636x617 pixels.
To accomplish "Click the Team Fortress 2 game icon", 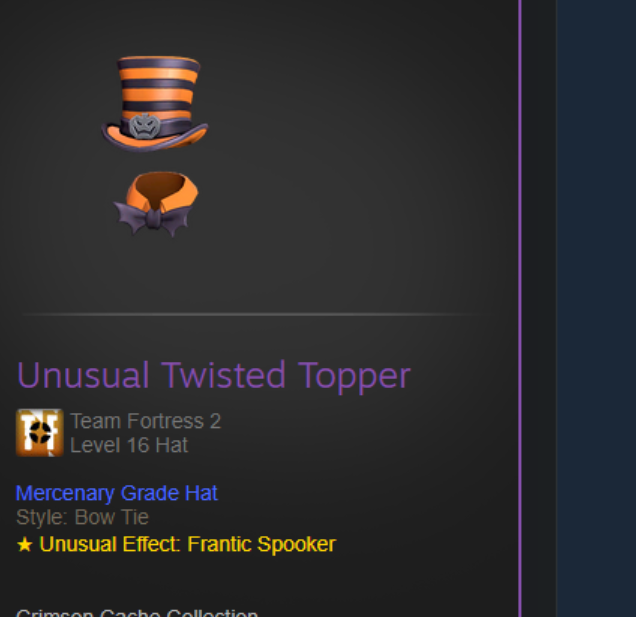I will click(x=39, y=432).
